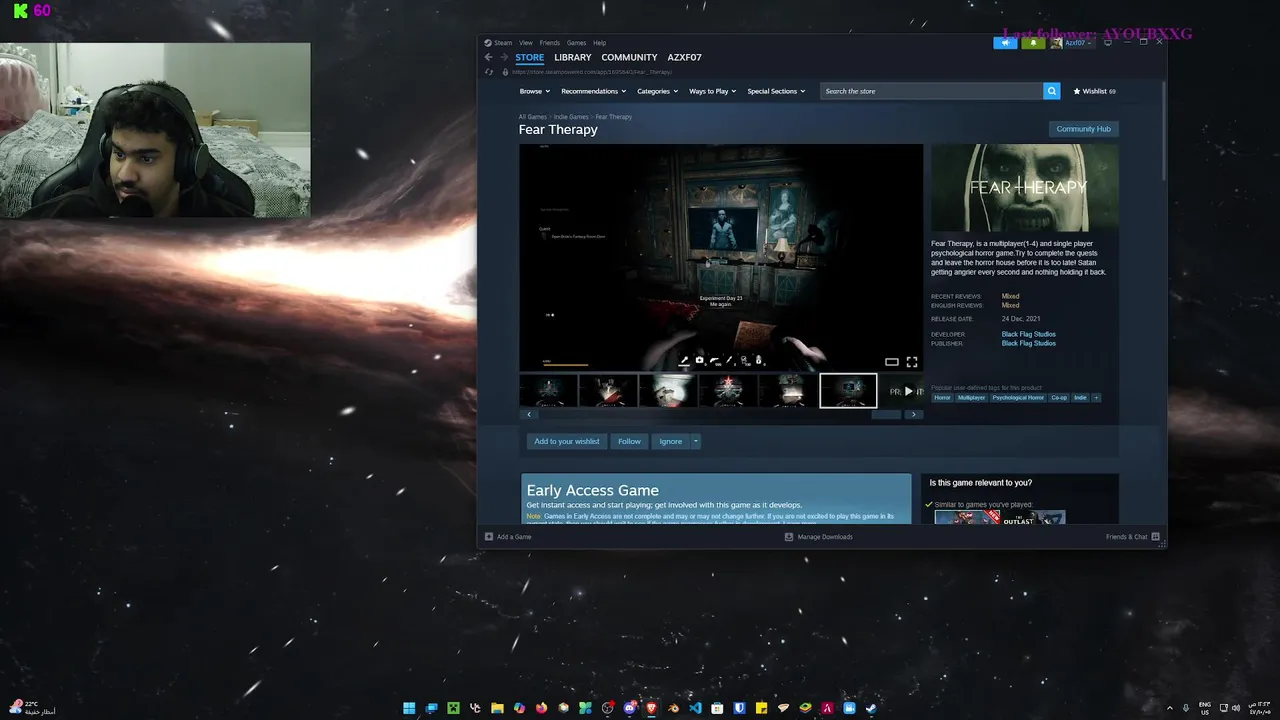1280x720 pixels.
Task: Select the highlighted sixth screenshot thumbnail
Action: [848, 391]
